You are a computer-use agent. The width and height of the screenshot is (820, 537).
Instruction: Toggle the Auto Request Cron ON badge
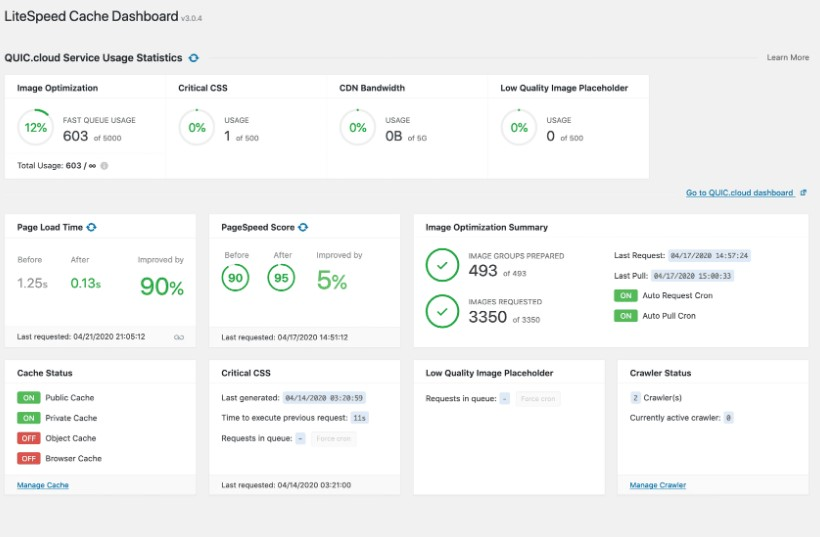point(625,296)
